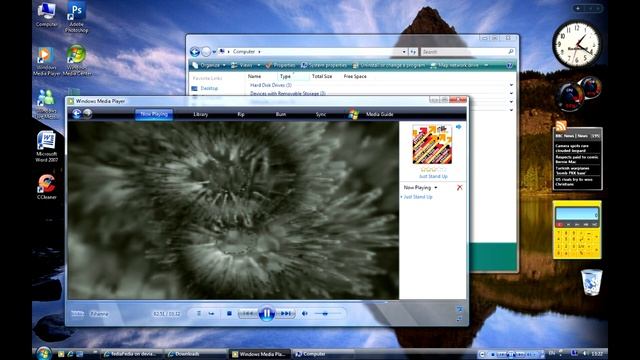Open the Now Playing tab
Screen dimensions: 640x360
(154, 114)
